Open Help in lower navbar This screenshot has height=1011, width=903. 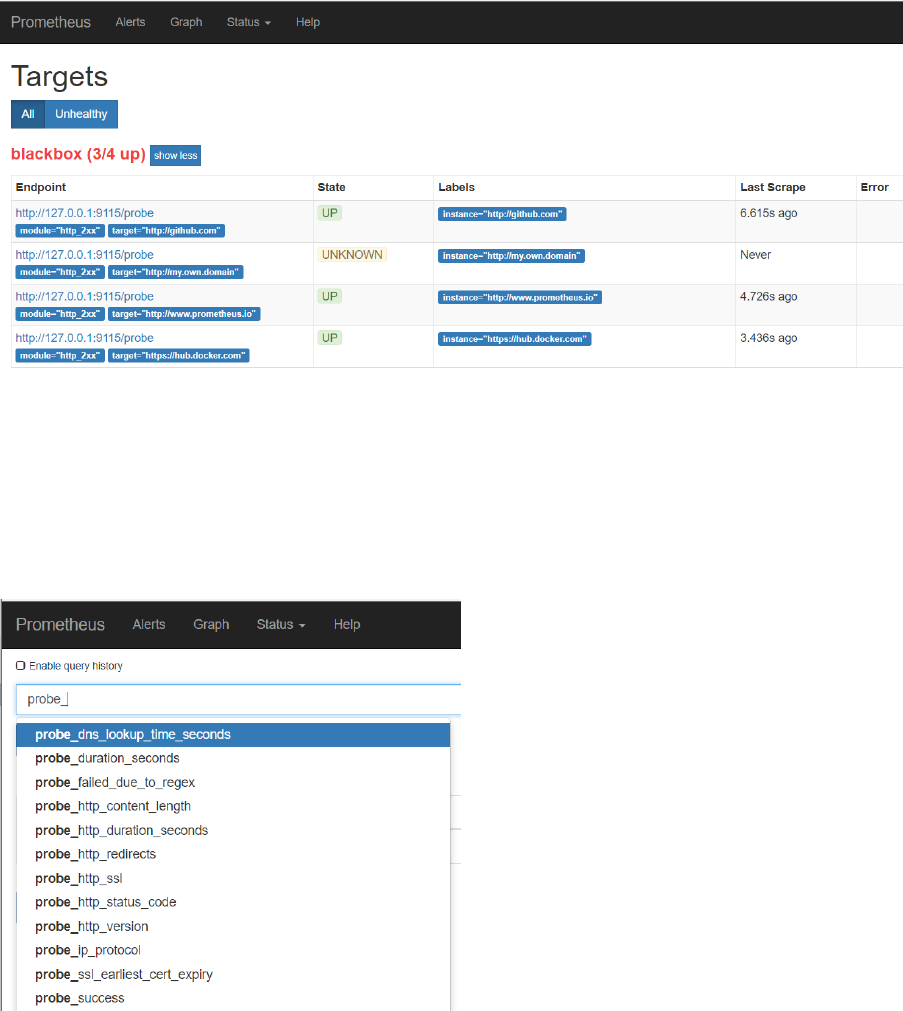pyautogui.click(x=347, y=624)
